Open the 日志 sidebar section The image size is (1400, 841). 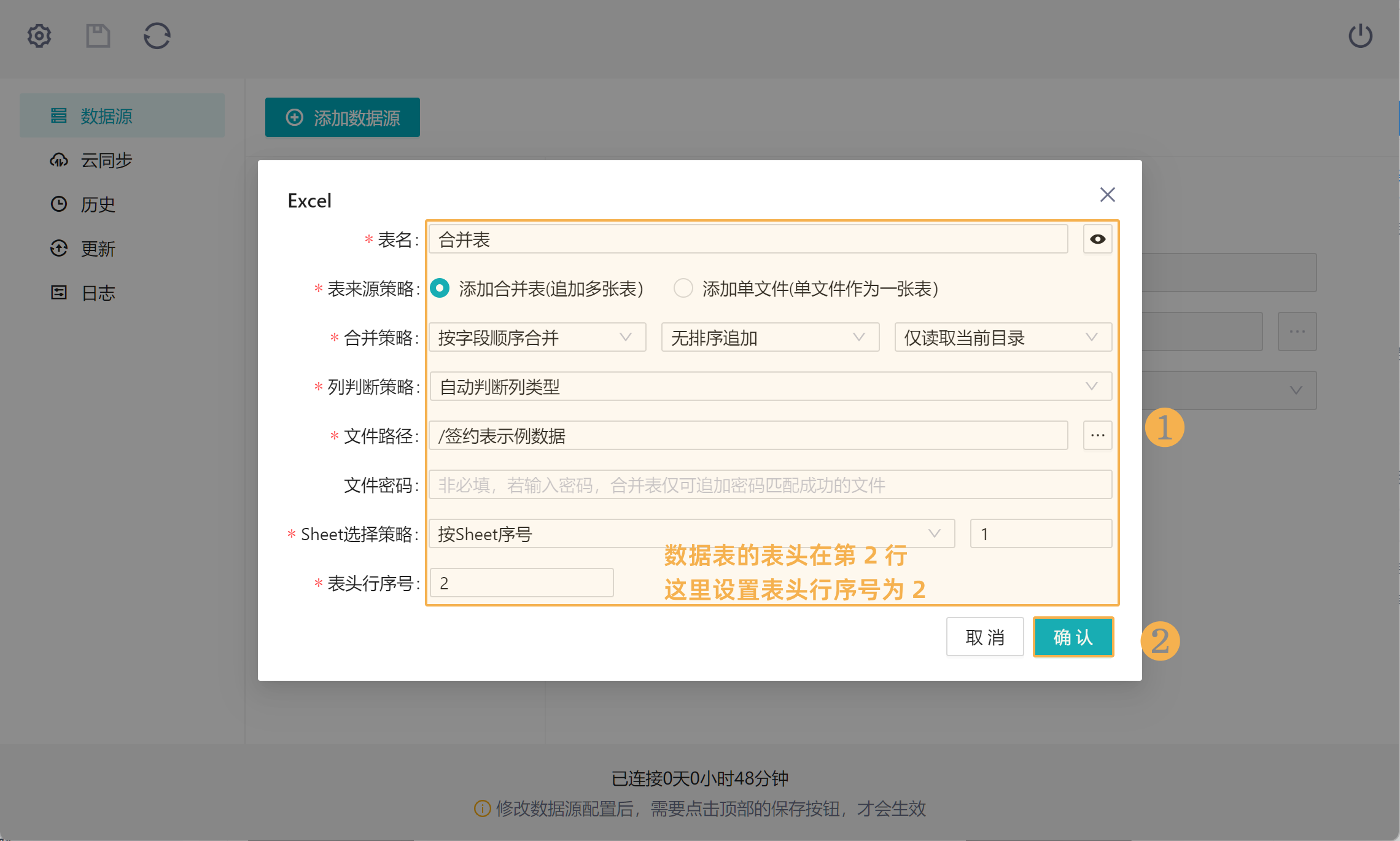pos(98,293)
